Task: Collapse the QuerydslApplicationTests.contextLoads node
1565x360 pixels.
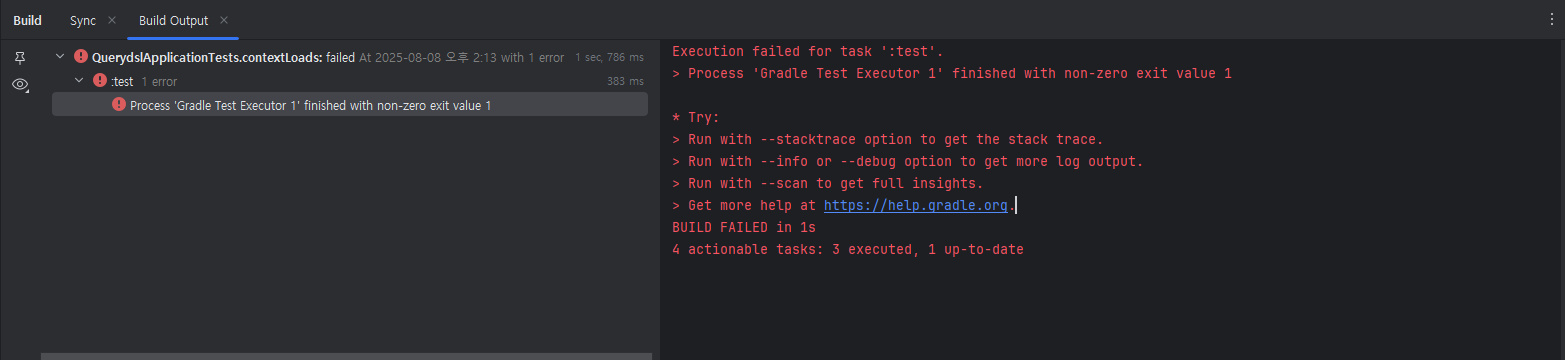Action: tap(61, 57)
